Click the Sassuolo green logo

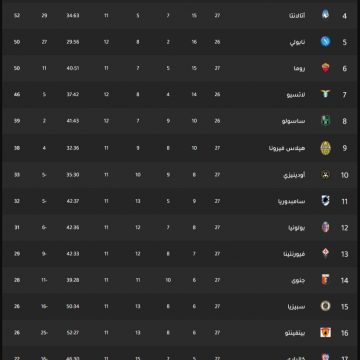coord(325,121)
